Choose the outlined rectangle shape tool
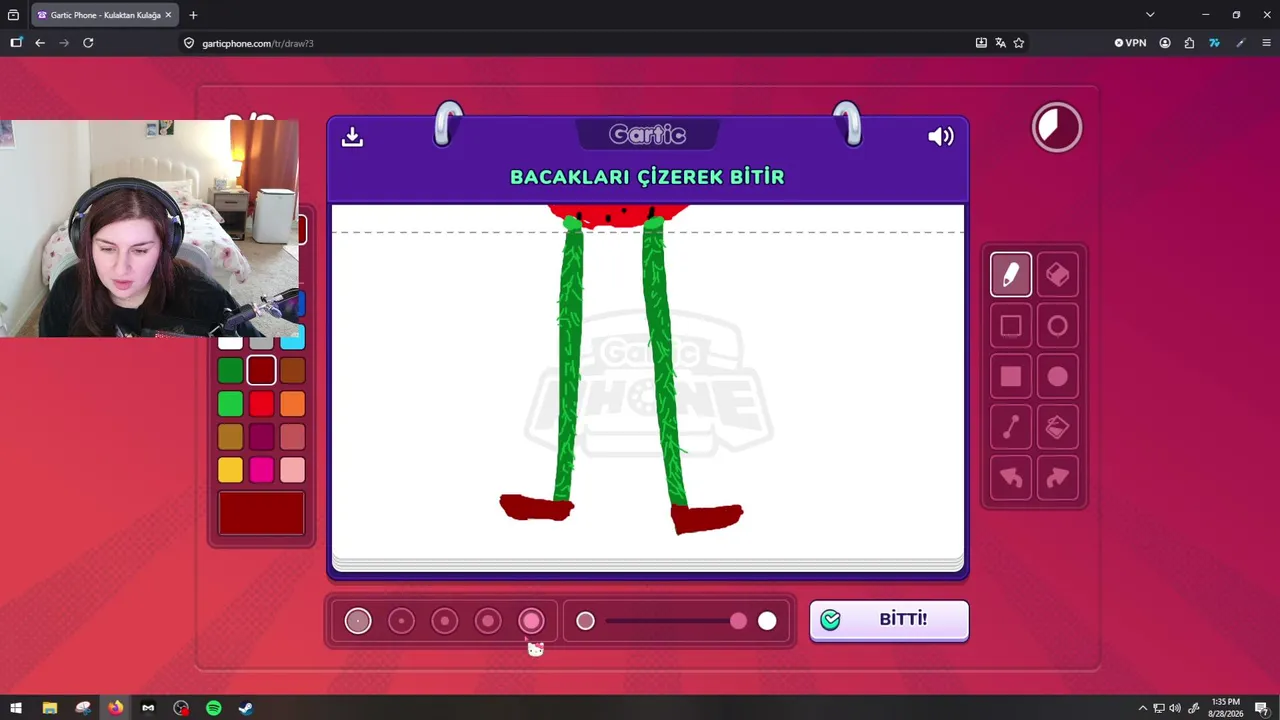1280x720 pixels. pyautogui.click(x=1011, y=326)
